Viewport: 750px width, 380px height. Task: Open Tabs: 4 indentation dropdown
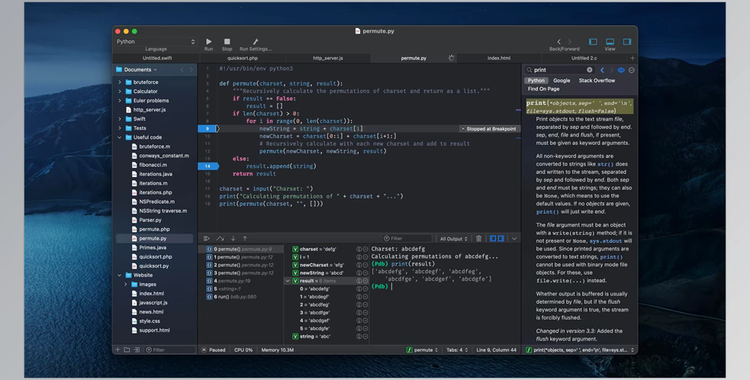point(457,350)
